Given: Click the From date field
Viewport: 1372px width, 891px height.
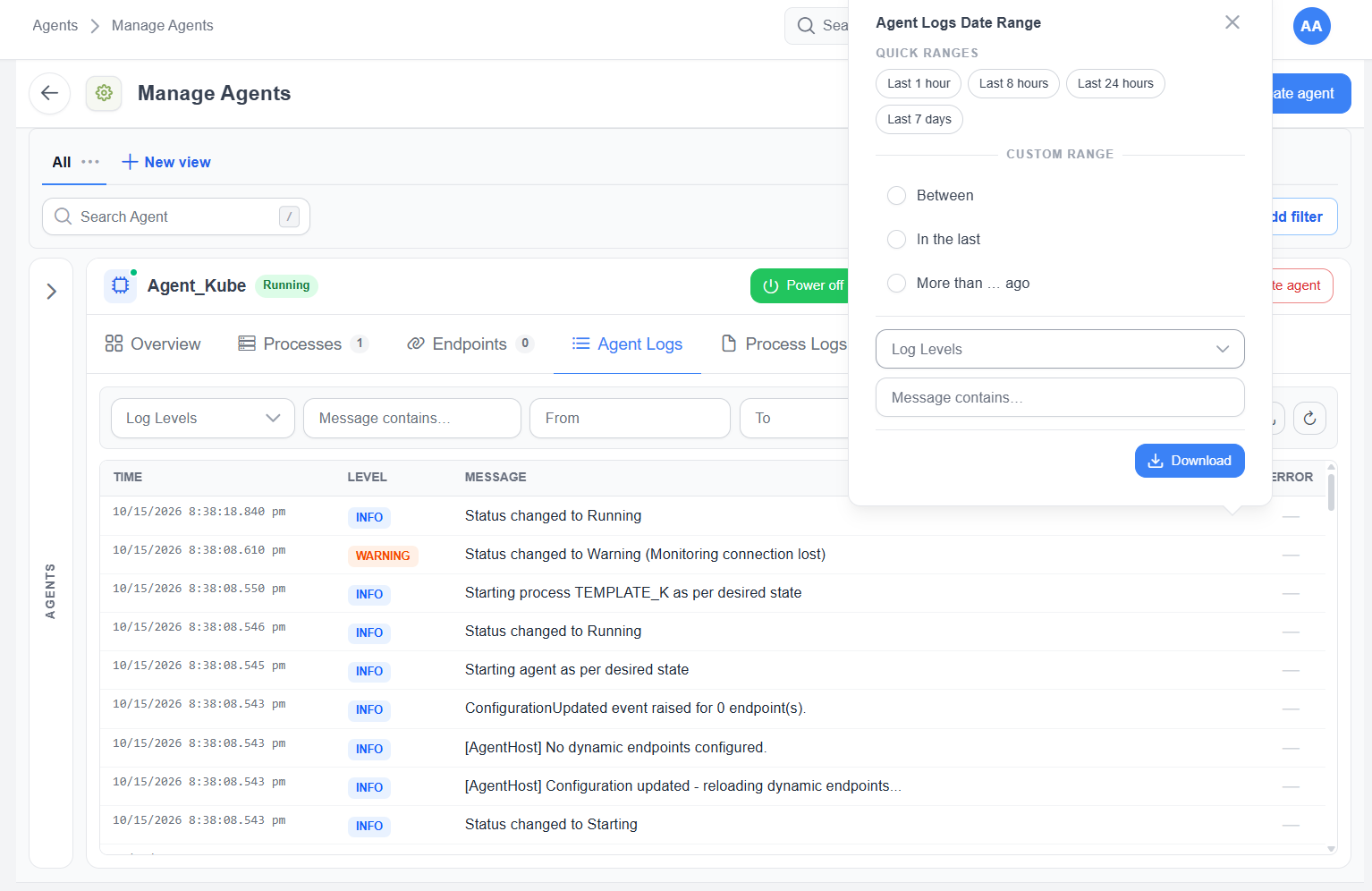Looking at the screenshot, I should coord(630,418).
